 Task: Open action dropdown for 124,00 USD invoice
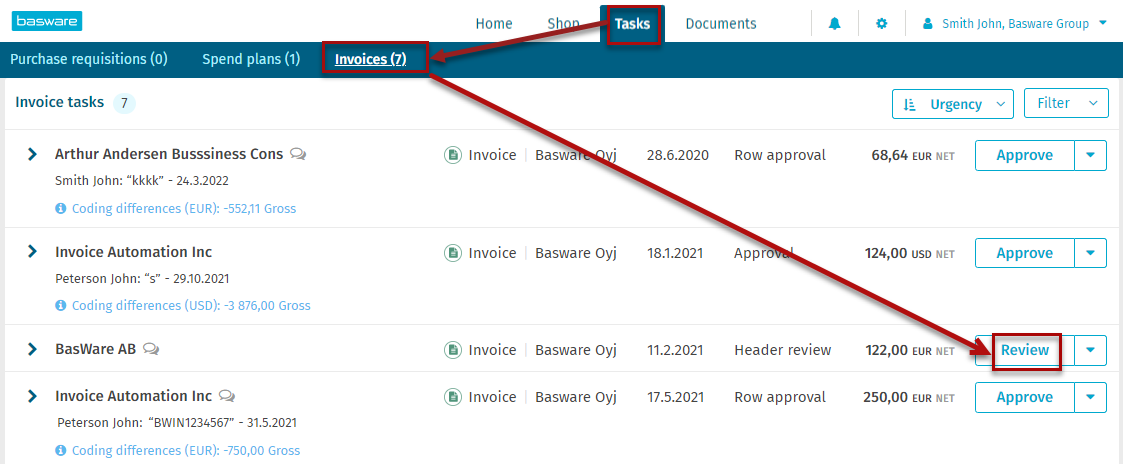(1091, 253)
